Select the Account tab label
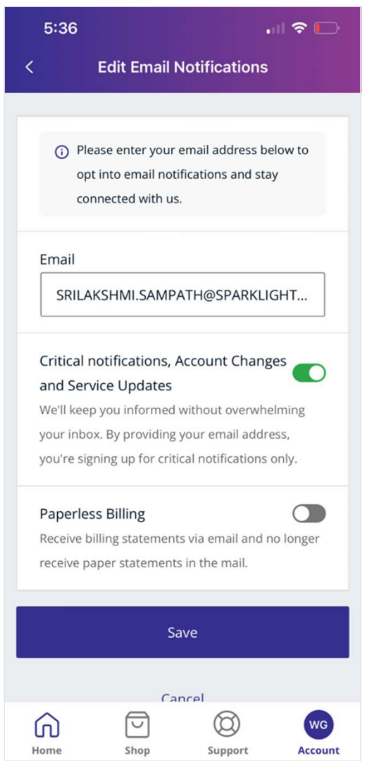369x770 pixels. (x=318, y=751)
